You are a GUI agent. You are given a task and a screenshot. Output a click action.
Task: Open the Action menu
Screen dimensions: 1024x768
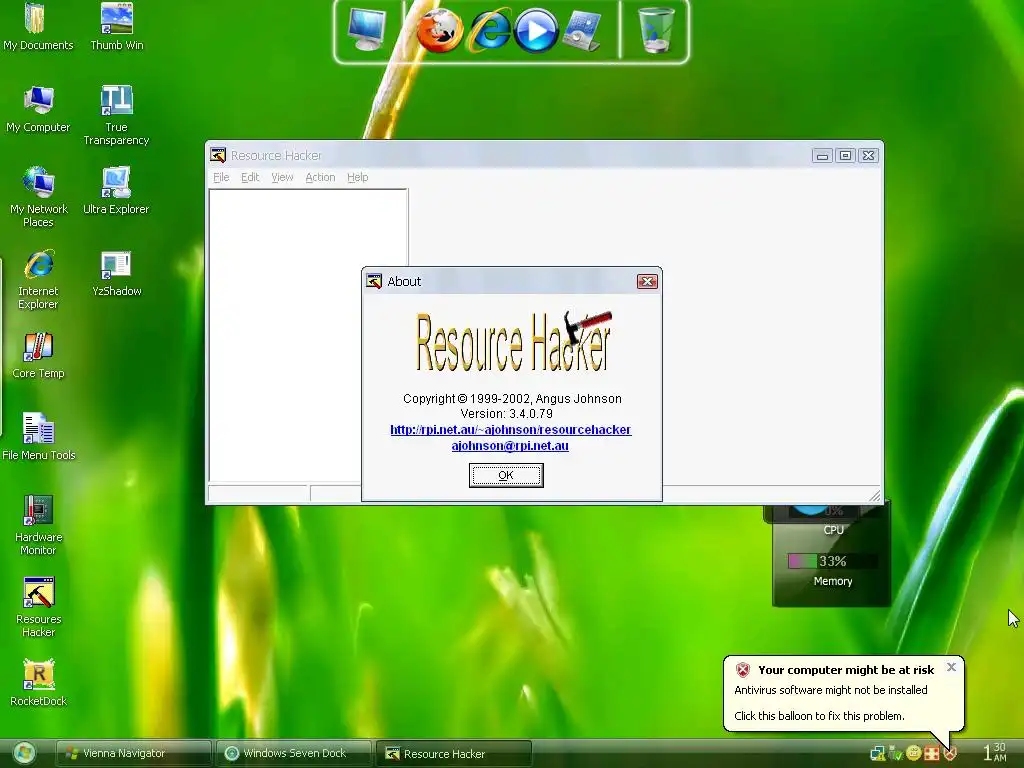tap(320, 177)
